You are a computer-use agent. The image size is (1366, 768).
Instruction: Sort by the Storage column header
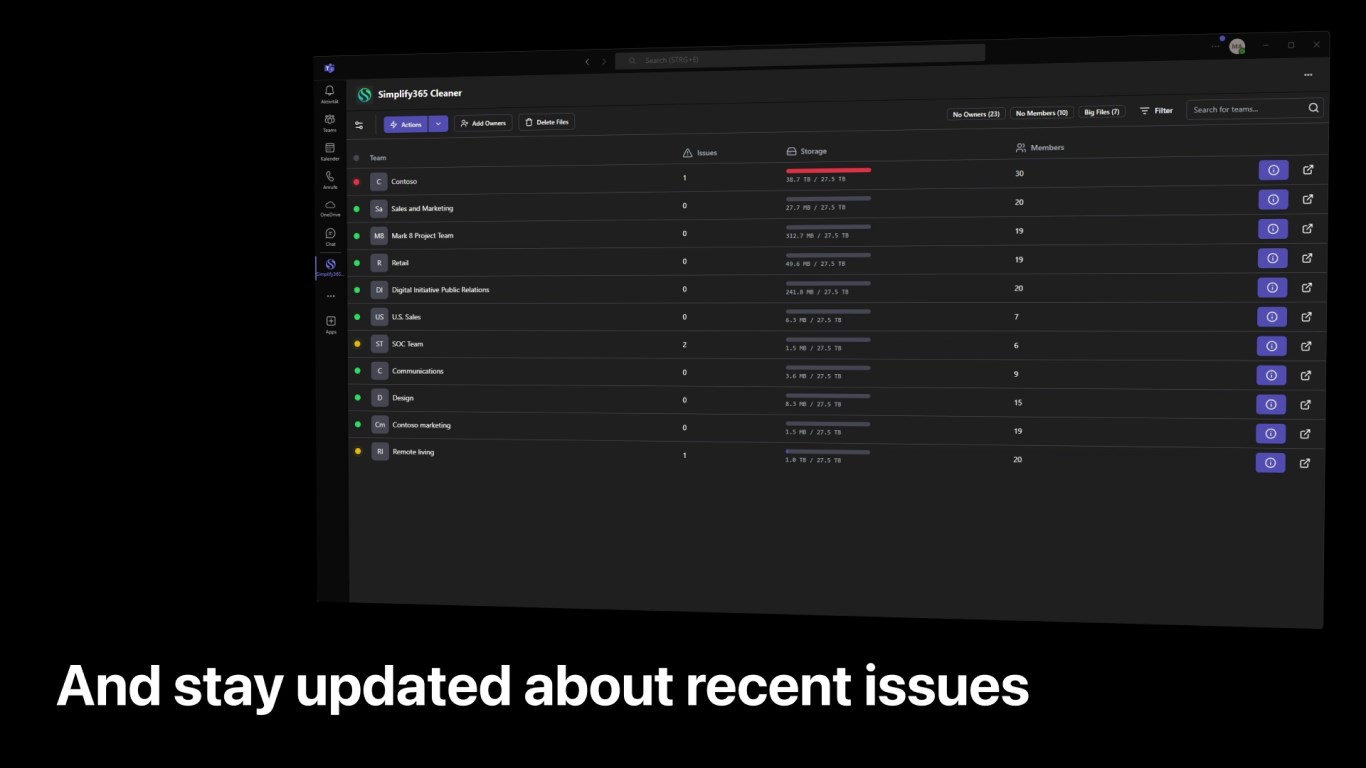click(x=806, y=151)
